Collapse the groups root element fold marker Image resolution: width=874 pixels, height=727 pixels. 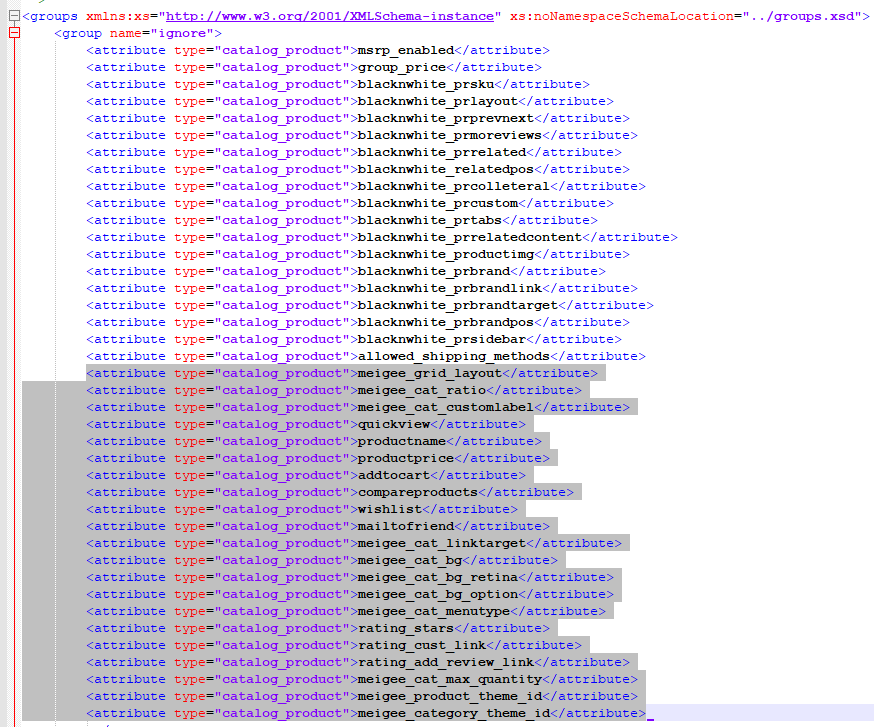pos(14,16)
